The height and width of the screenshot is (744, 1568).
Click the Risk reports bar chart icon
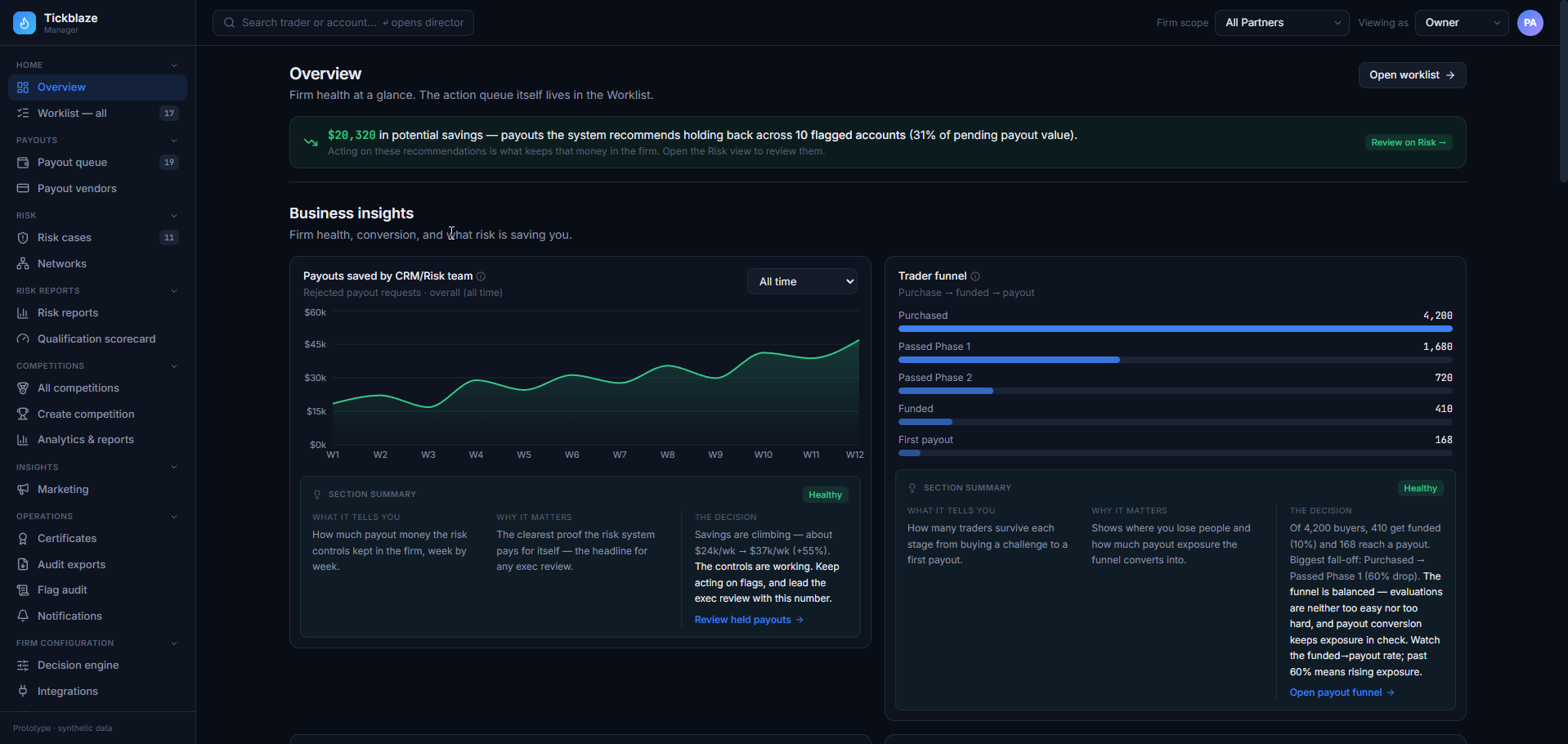click(23, 313)
